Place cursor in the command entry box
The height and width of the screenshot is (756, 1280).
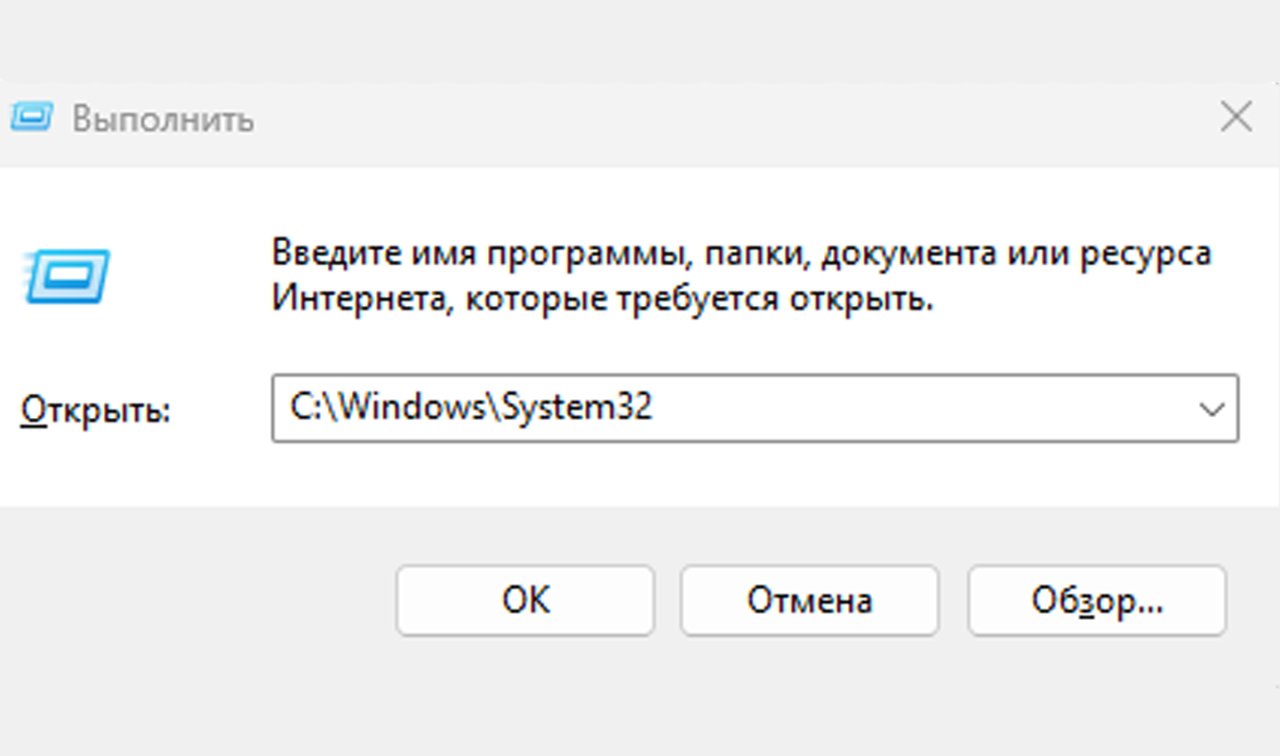700,408
